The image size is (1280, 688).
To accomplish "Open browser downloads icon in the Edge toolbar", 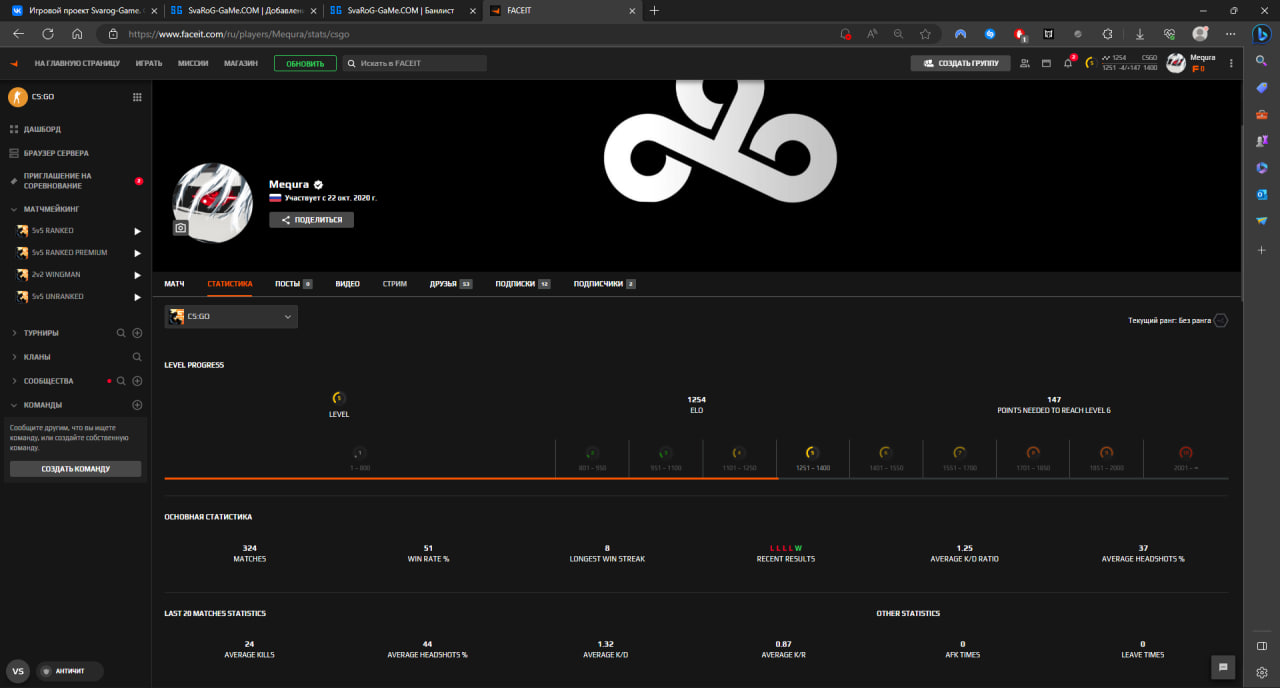I will 1139,34.
